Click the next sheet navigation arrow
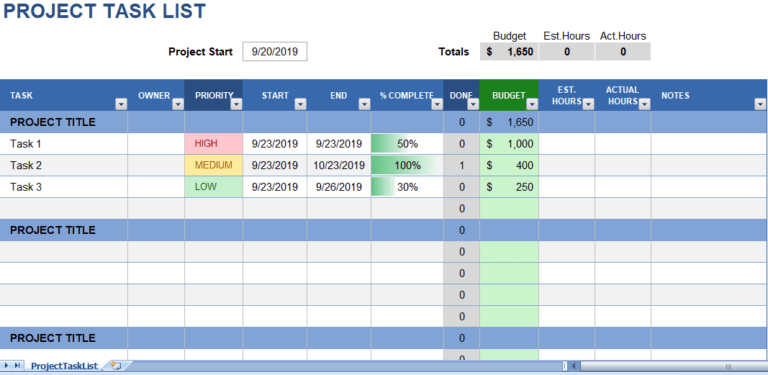Screen dimensions: 768x375 7,366
